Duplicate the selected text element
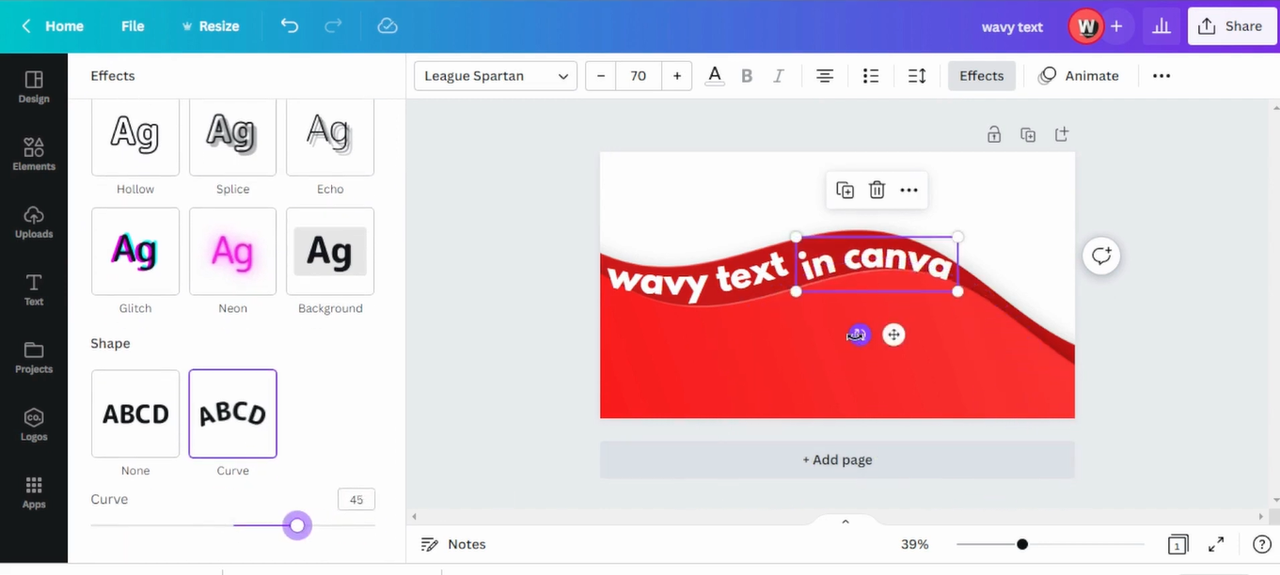The height and width of the screenshot is (575, 1280). click(x=845, y=190)
